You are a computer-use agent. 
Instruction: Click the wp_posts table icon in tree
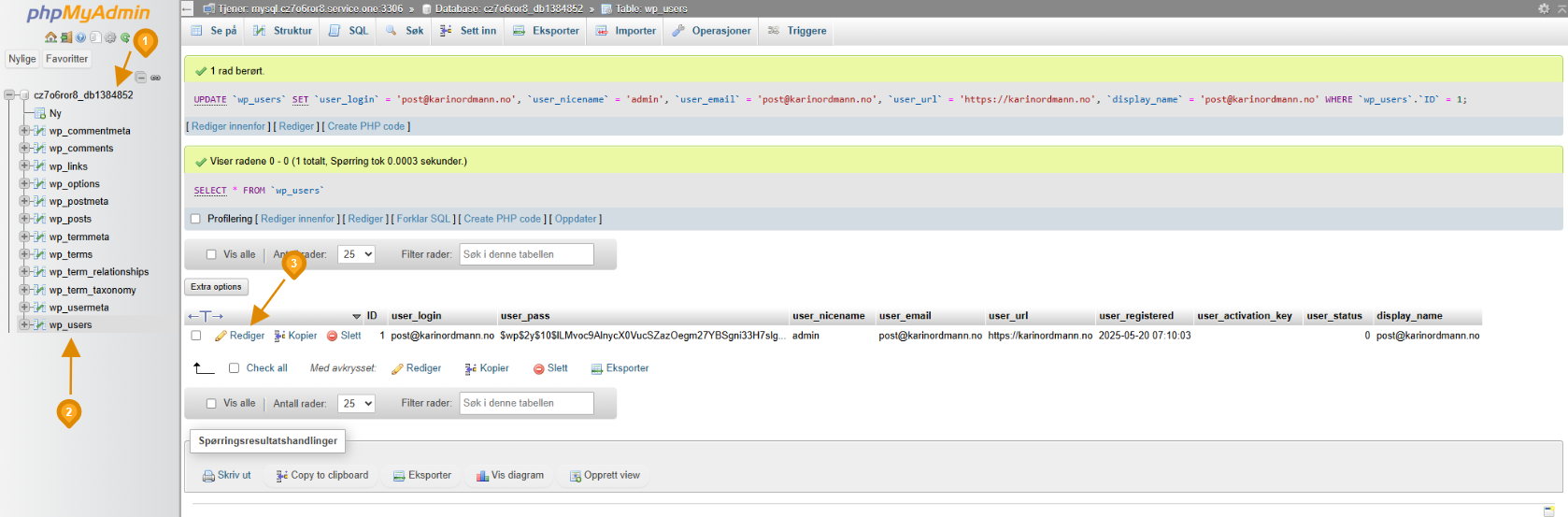pos(39,219)
